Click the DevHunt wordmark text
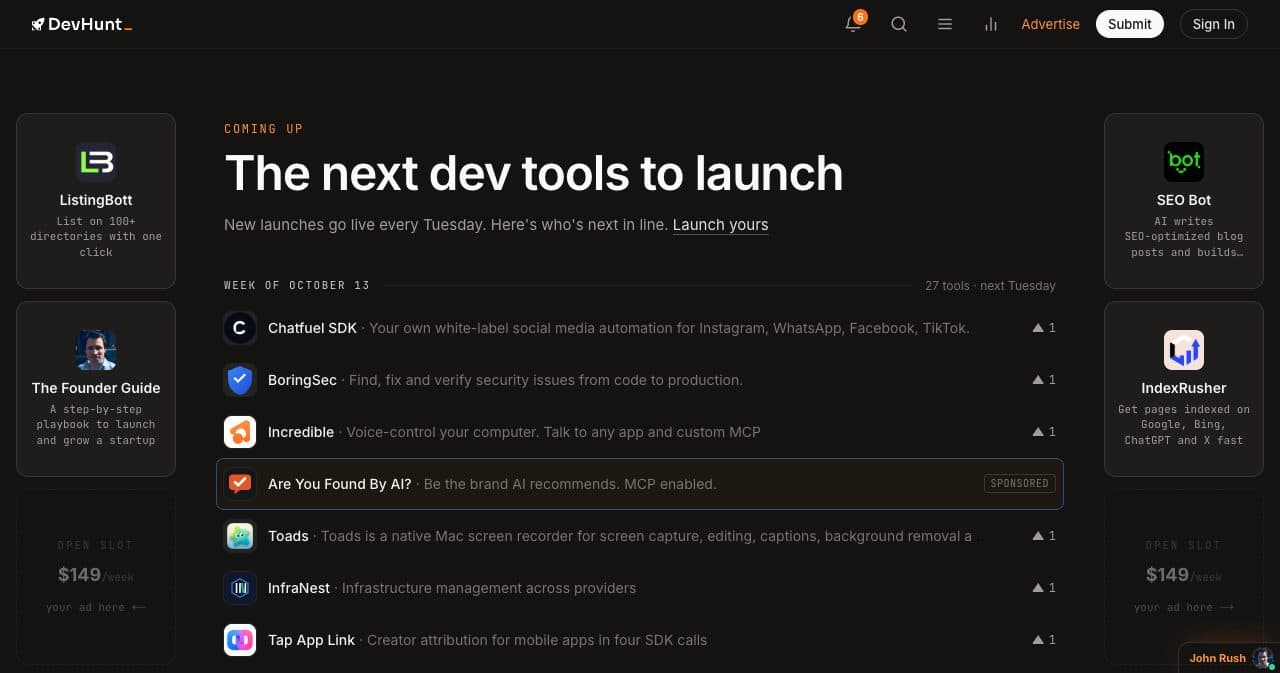 tap(85, 24)
